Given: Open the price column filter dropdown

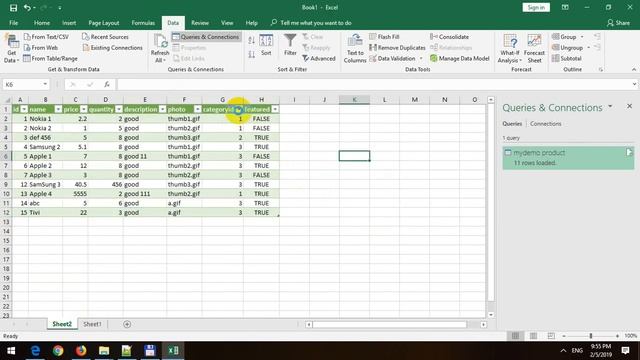Looking at the screenshot, I should 83,109.
